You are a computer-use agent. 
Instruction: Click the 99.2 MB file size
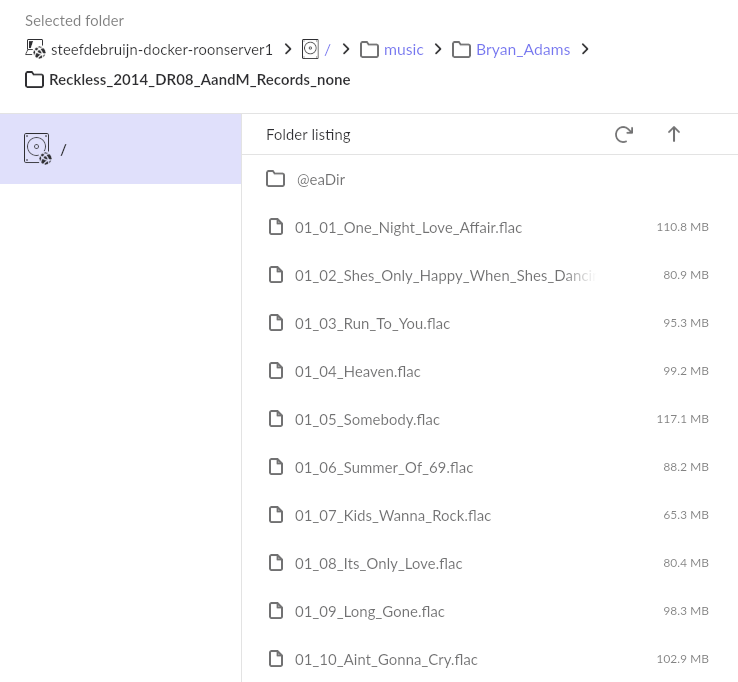point(686,371)
